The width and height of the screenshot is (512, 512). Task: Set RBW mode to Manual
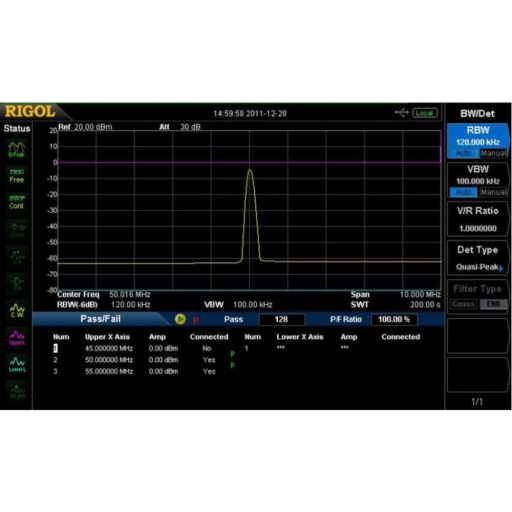(494, 153)
